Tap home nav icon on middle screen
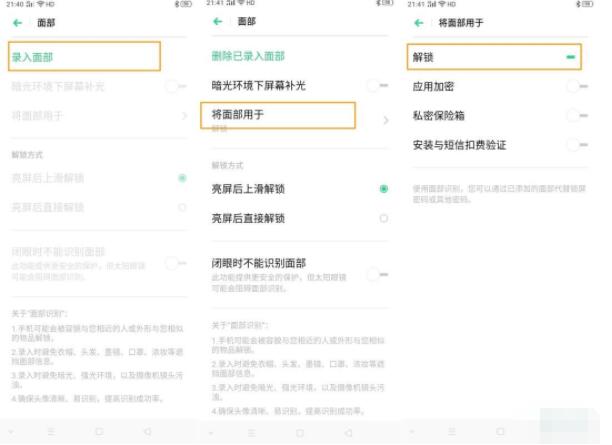 (x=300, y=433)
